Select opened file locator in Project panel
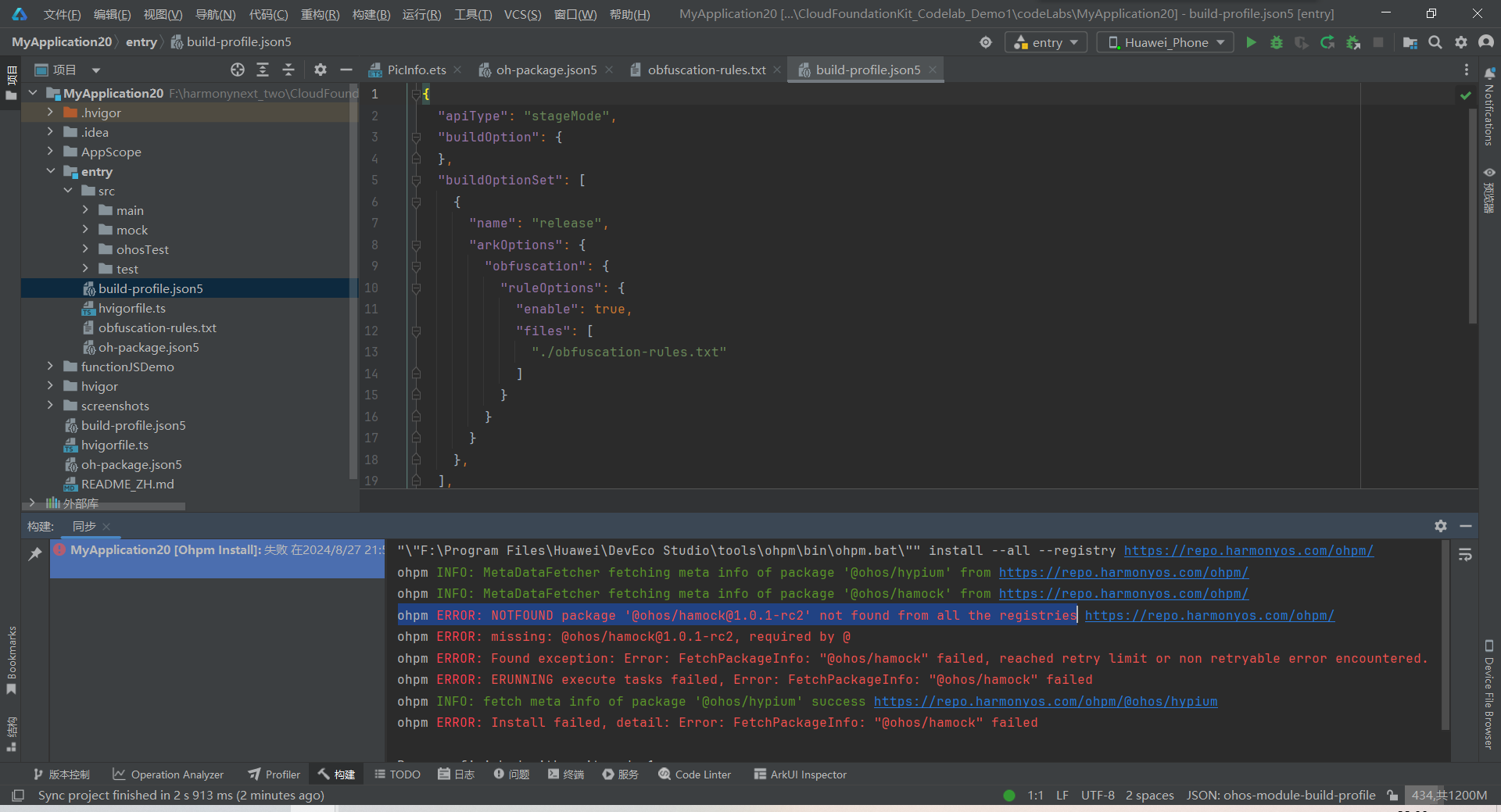Image resolution: width=1501 pixels, height=812 pixels. pyautogui.click(x=238, y=70)
